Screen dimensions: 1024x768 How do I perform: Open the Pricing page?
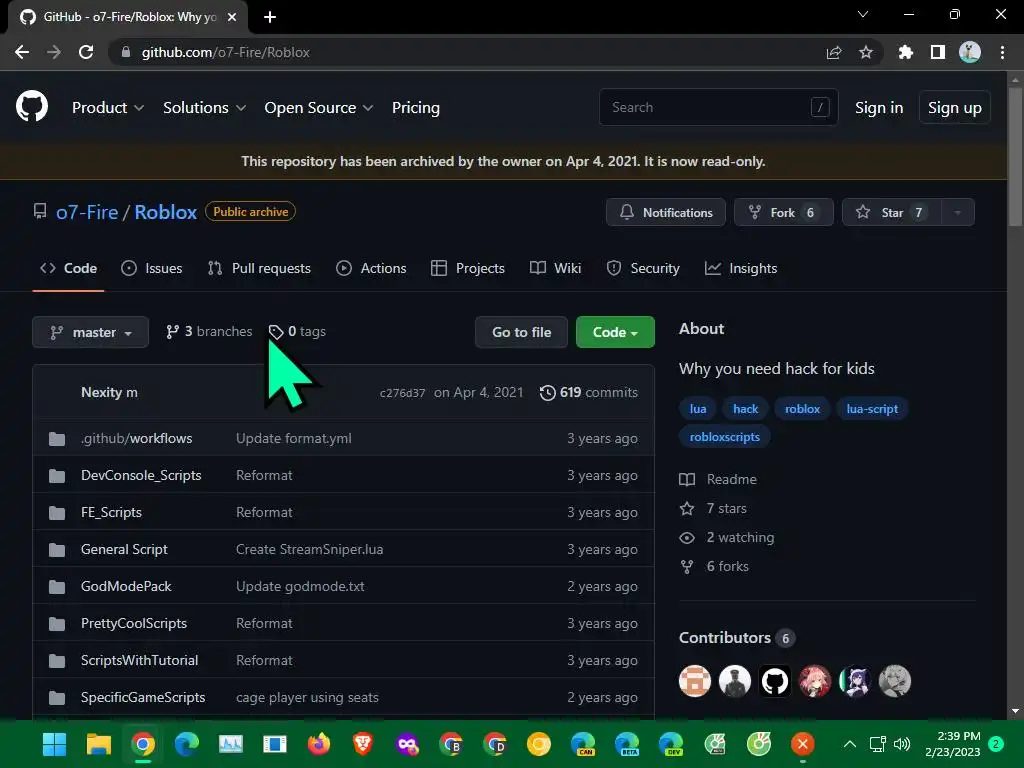[x=415, y=107]
